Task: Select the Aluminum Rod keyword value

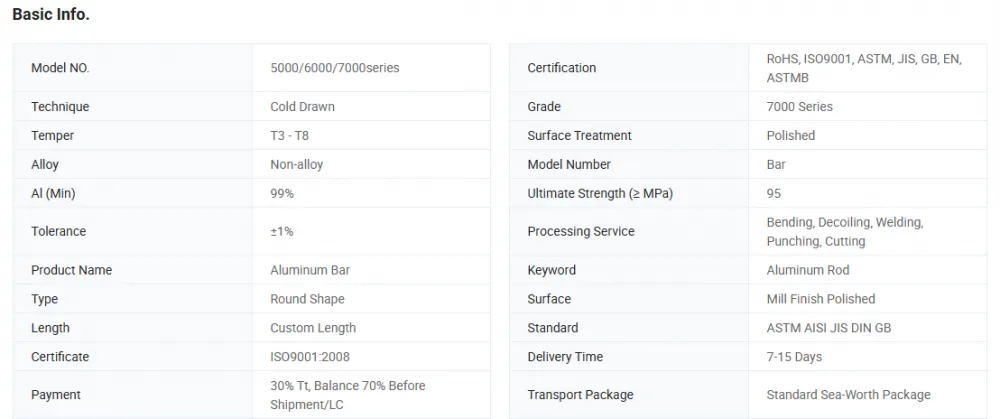Action: (x=808, y=270)
